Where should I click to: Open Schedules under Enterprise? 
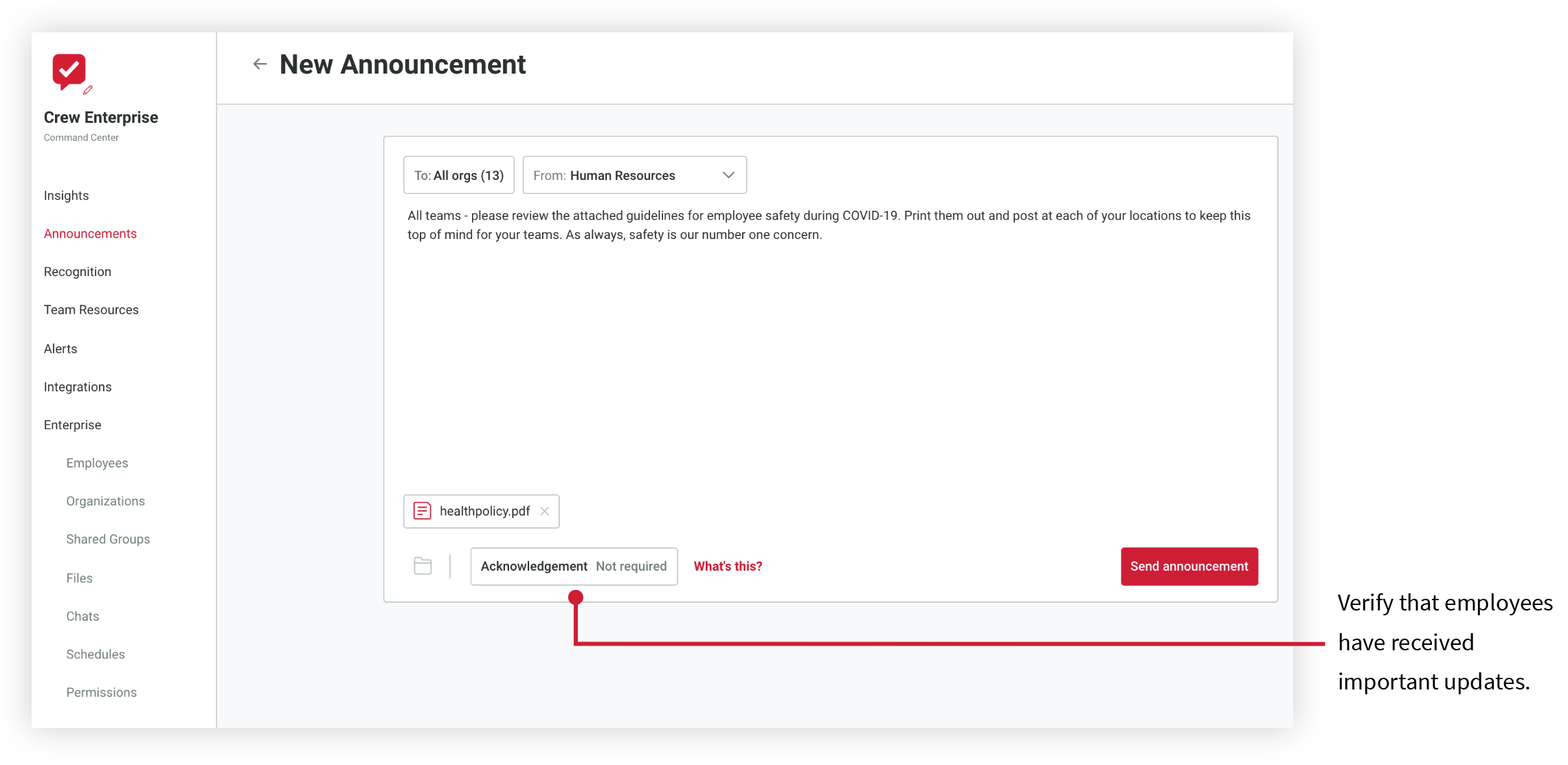click(x=96, y=654)
